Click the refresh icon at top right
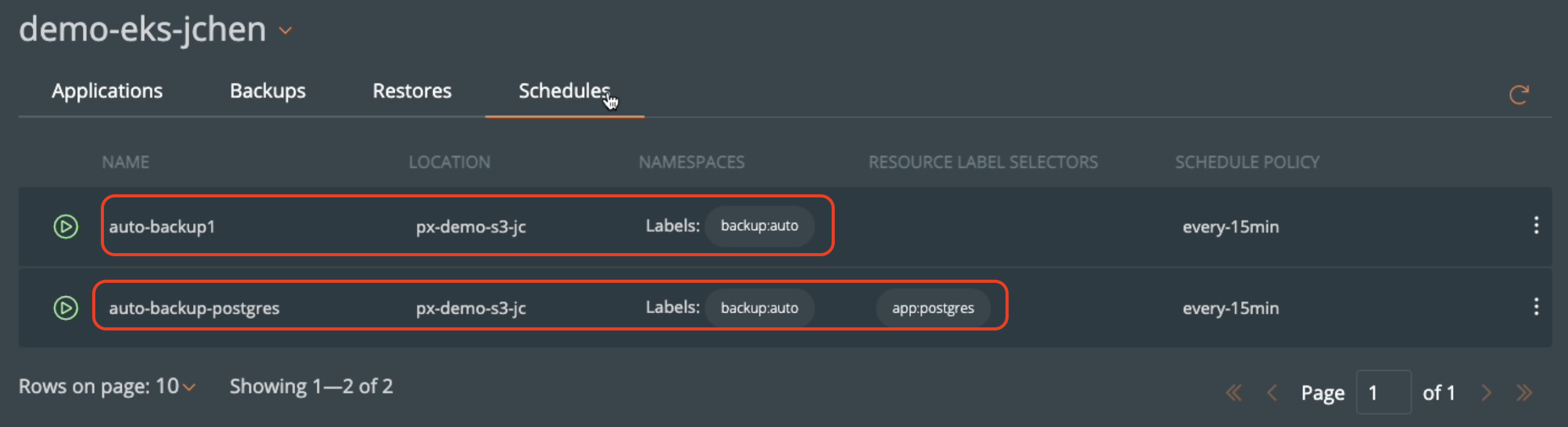This screenshot has height=427, width=1568. click(1518, 95)
